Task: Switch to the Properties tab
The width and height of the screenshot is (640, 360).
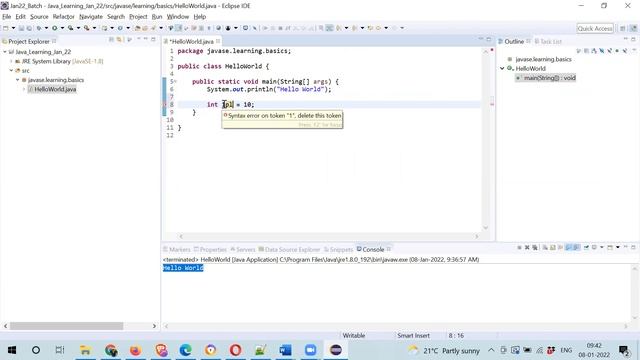Action: pyautogui.click(x=210, y=249)
